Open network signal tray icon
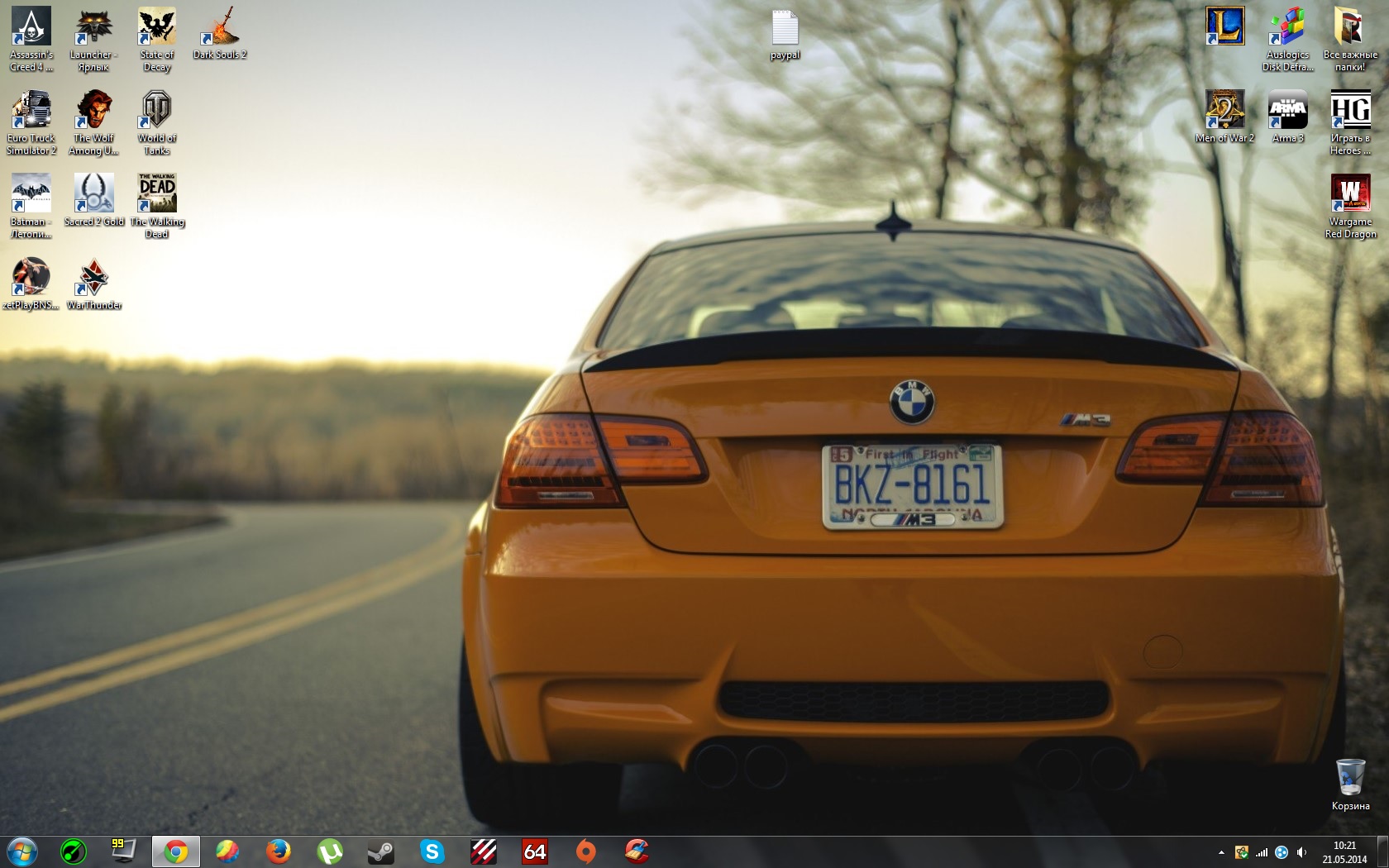The image size is (1389, 868). click(x=1262, y=852)
